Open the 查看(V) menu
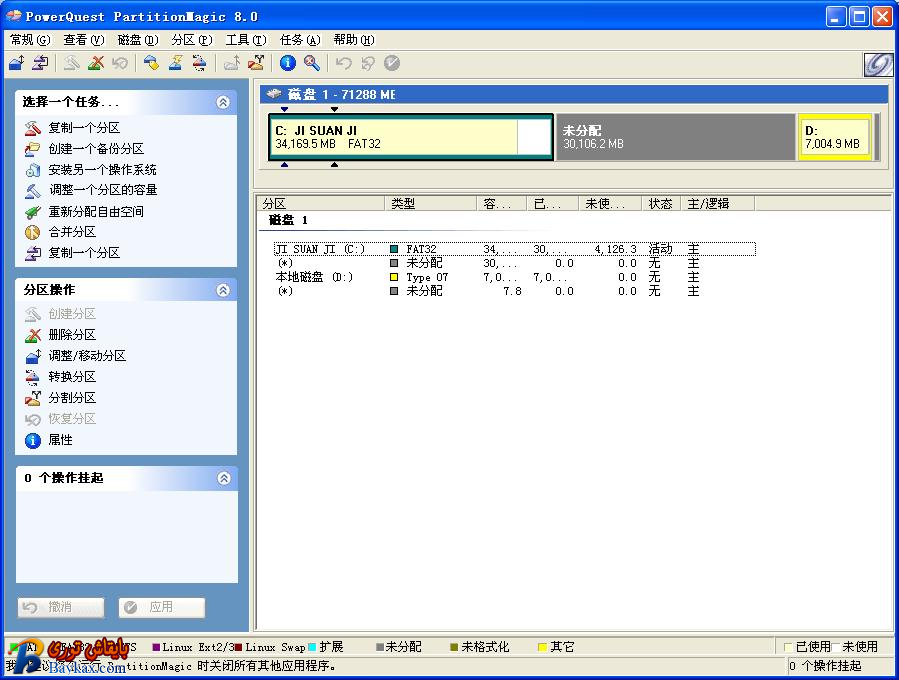This screenshot has width=899, height=680. click(84, 40)
